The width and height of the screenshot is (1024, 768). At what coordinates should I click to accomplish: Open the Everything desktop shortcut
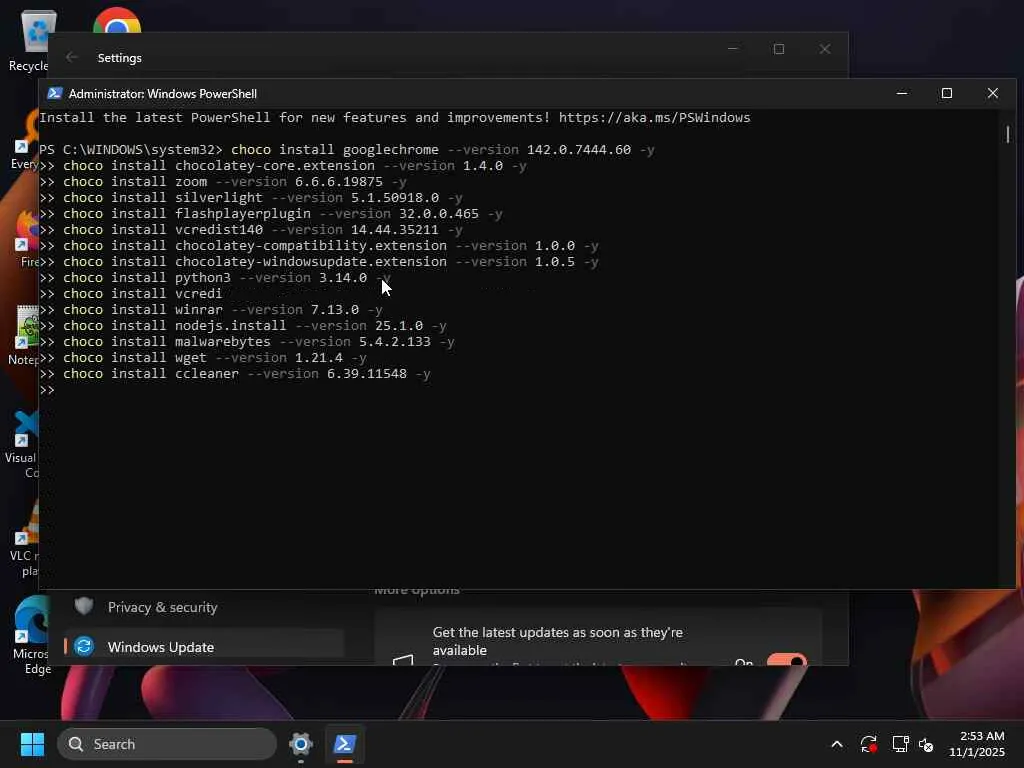[x=25, y=140]
